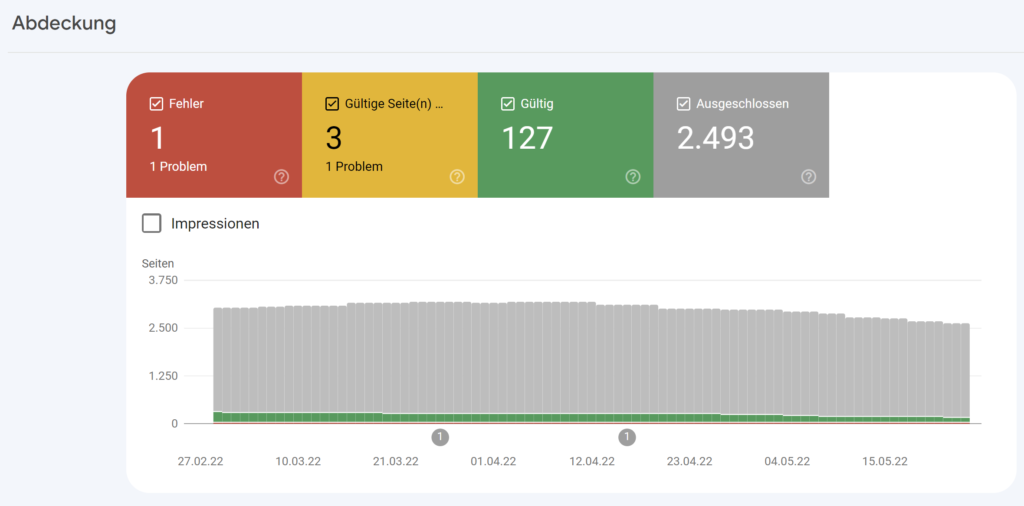
Task: Open help icon on Gültig card
Action: pos(633,176)
